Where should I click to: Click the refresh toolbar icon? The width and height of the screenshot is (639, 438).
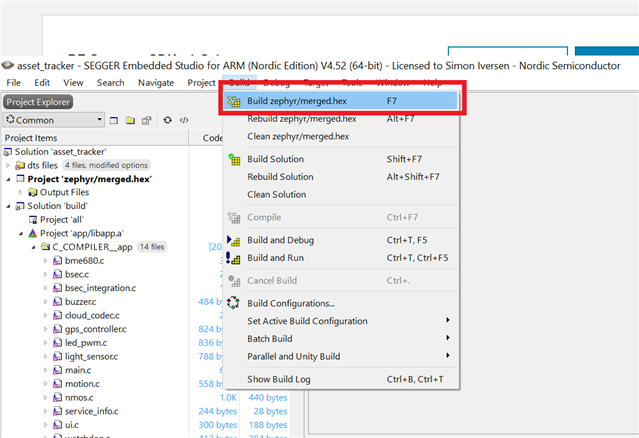(x=167, y=120)
